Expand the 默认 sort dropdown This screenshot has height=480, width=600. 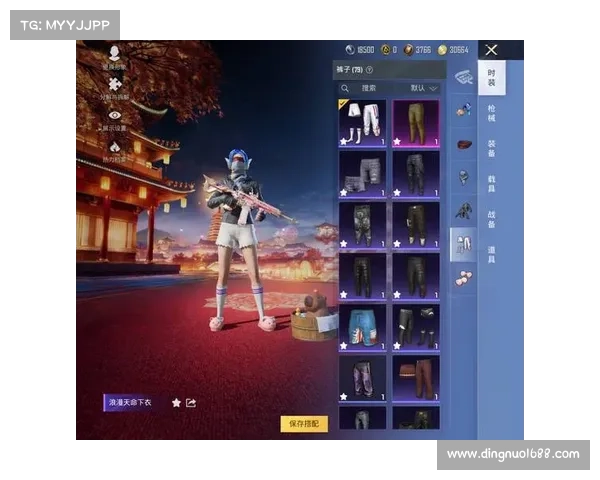(423, 88)
